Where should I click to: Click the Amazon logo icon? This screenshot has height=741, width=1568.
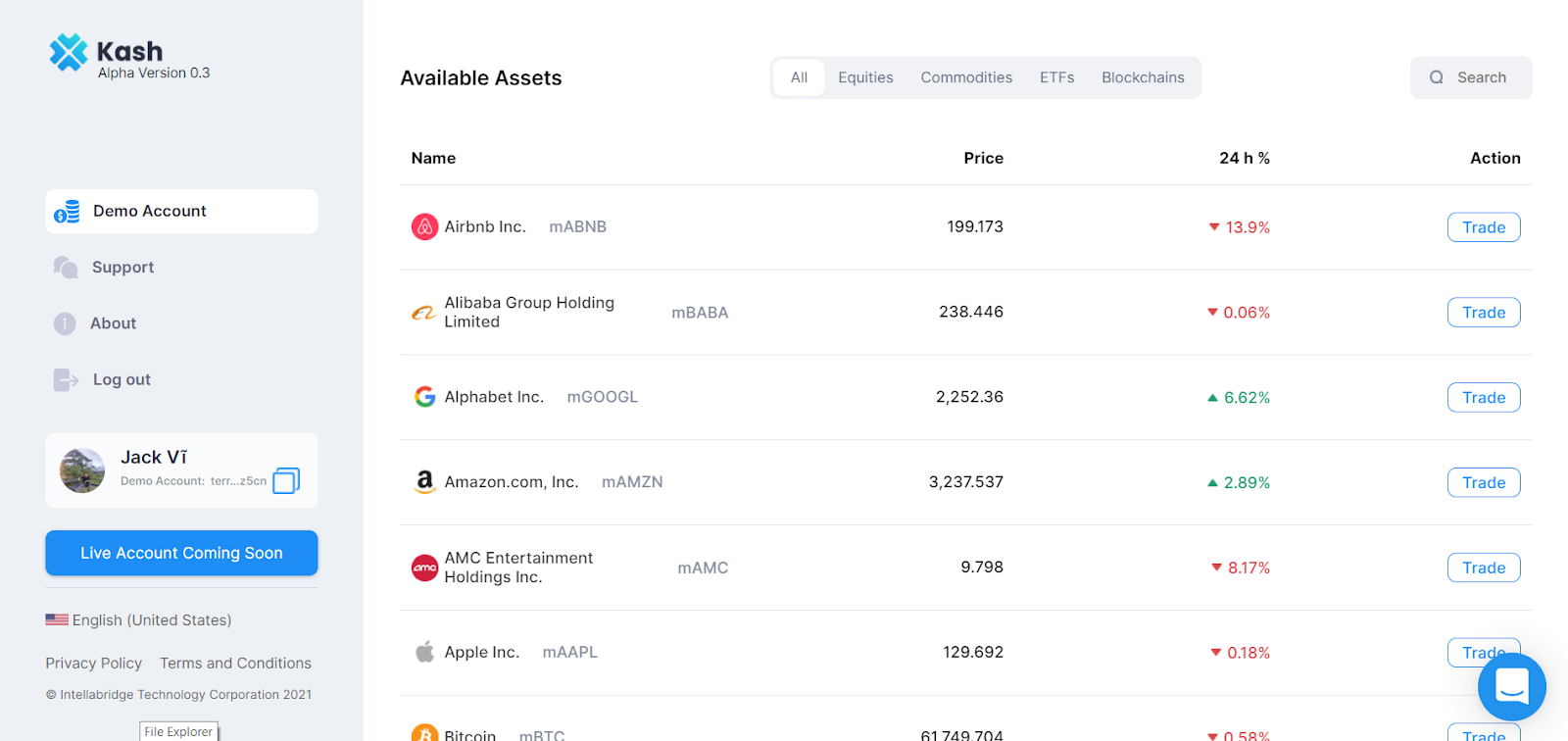(x=424, y=481)
